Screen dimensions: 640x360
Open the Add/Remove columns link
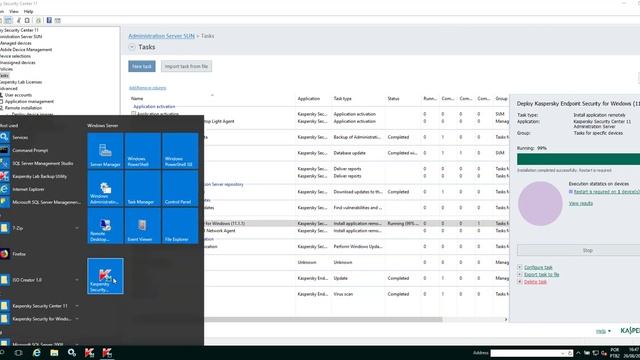(x=147, y=88)
